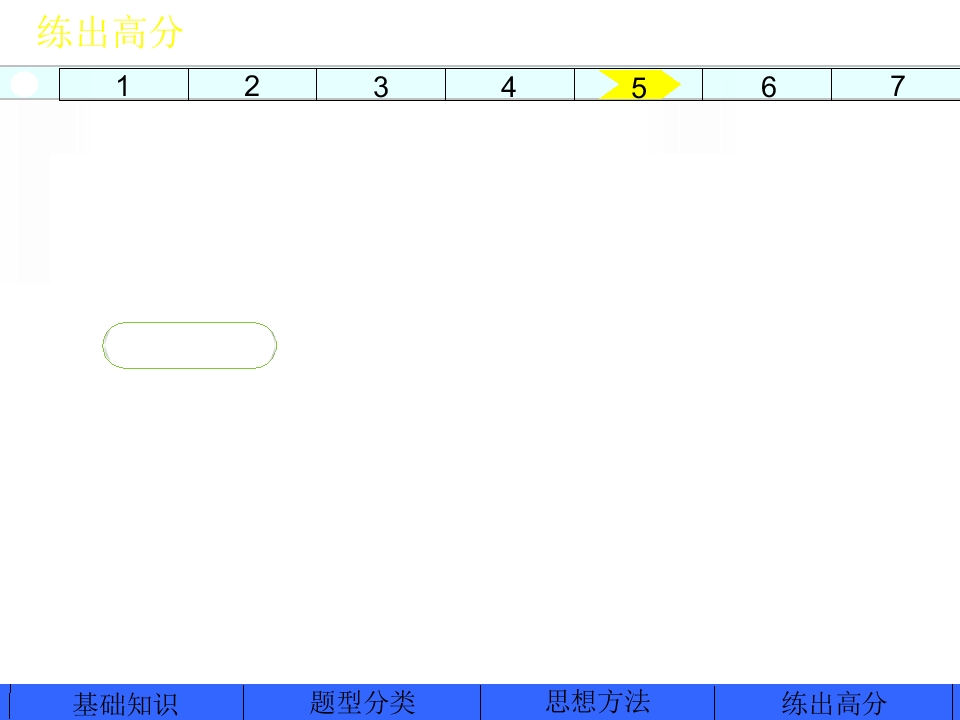Open question number 3
The width and height of the screenshot is (960, 720).
pyautogui.click(x=381, y=84)
